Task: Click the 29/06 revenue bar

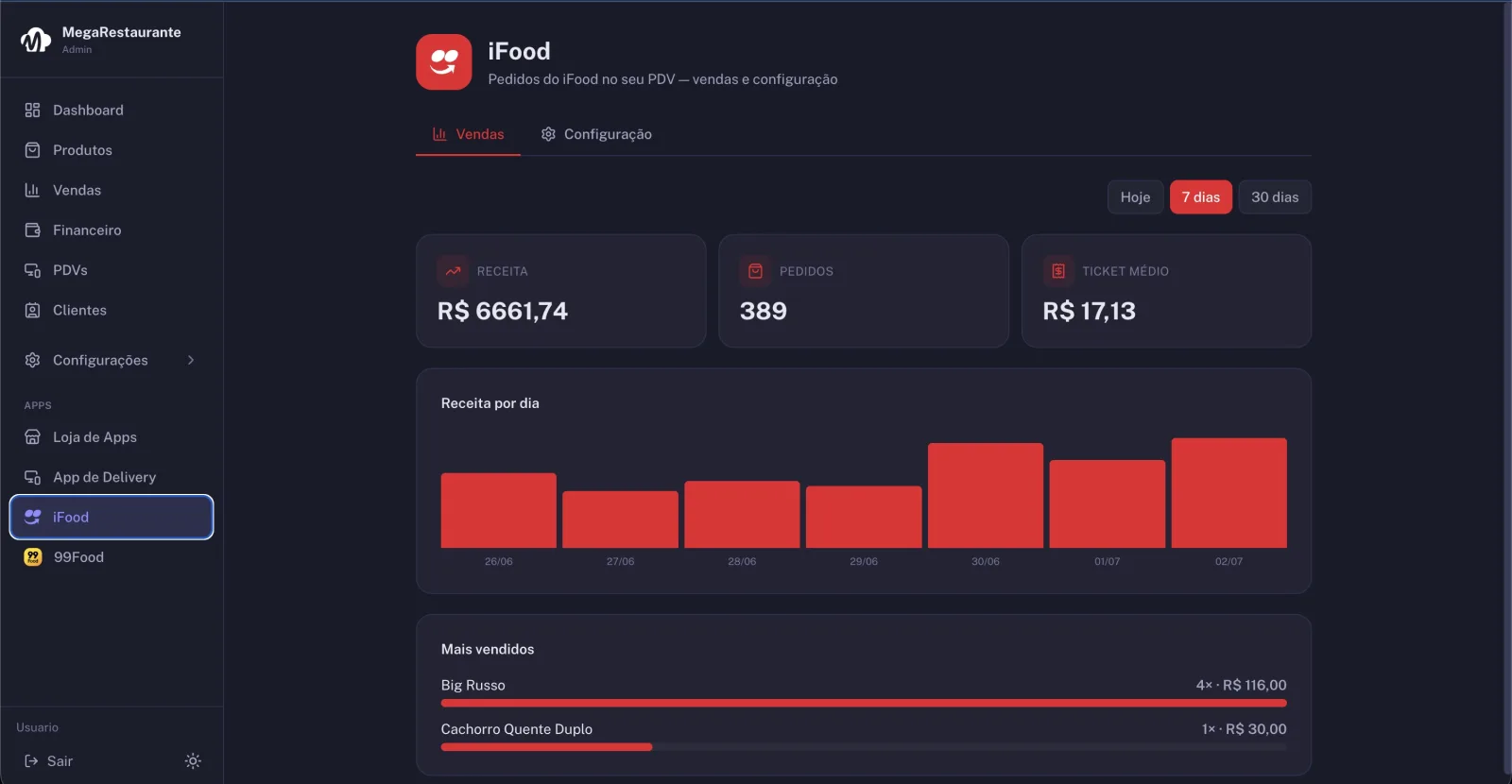Action: pos(864,517)
